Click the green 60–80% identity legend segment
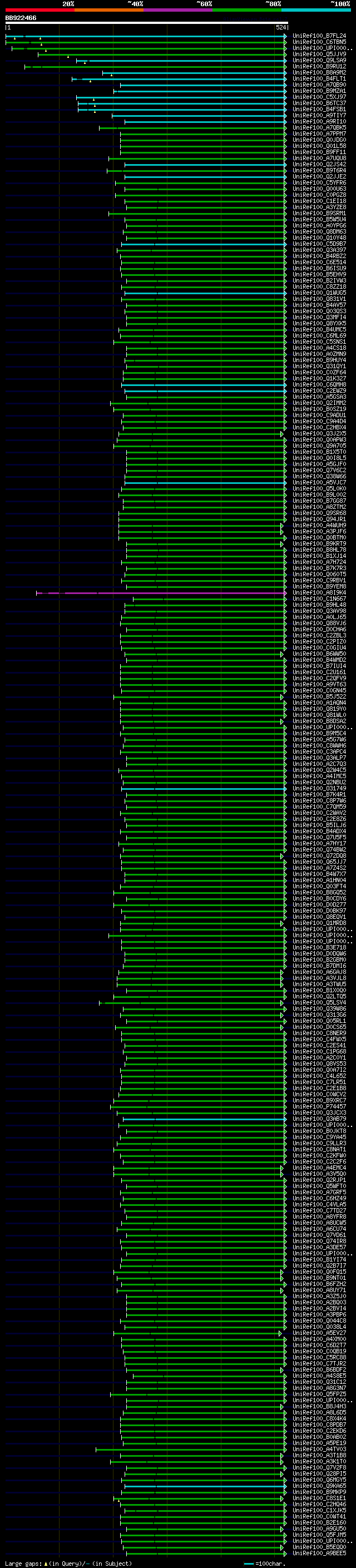The width and height of the screenshot is (356, 1568). [247, 10]
